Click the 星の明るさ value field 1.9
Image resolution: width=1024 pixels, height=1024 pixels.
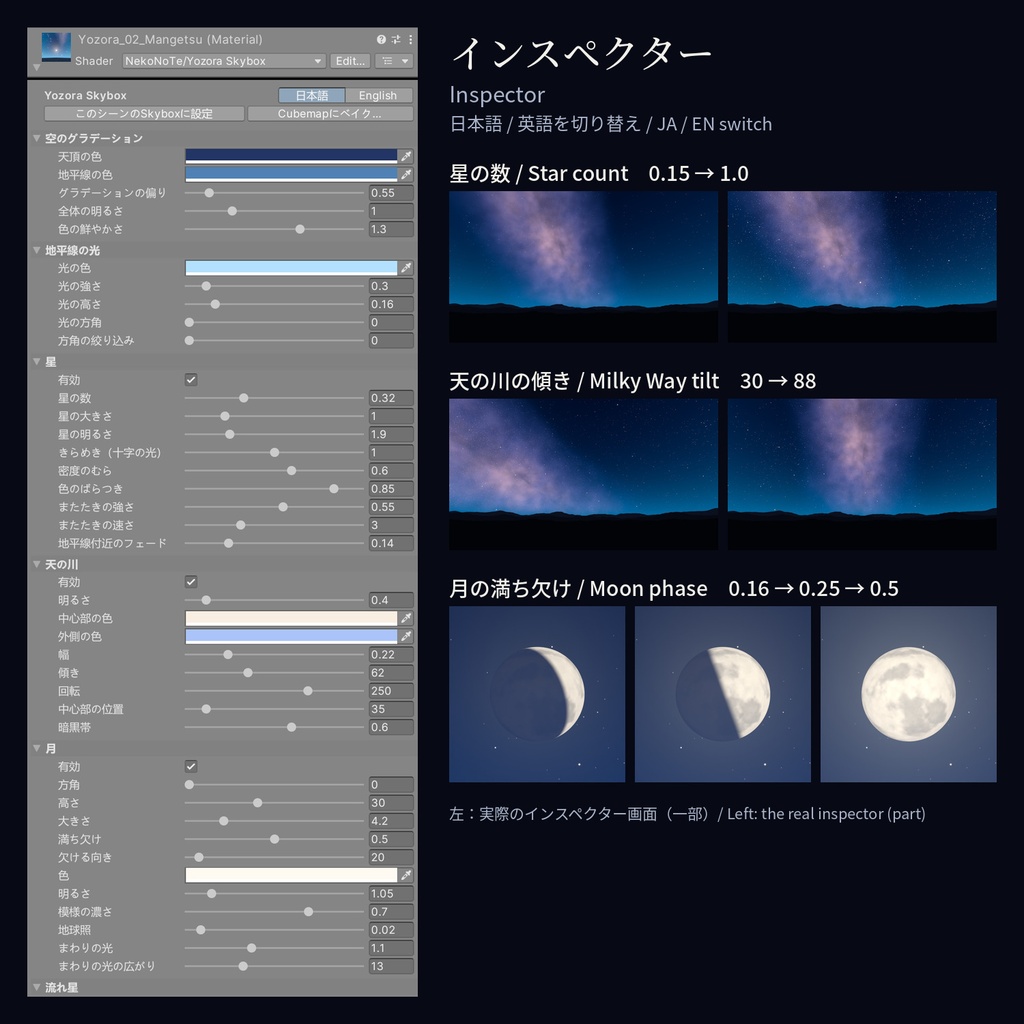tap(391, 434)
